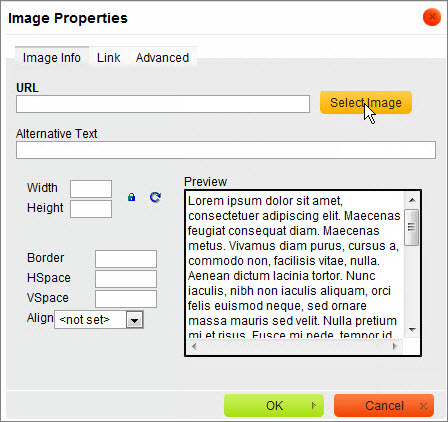This screenshot has height=422, width=448.
Task: Select the Image Info tab
Action: 52,58
